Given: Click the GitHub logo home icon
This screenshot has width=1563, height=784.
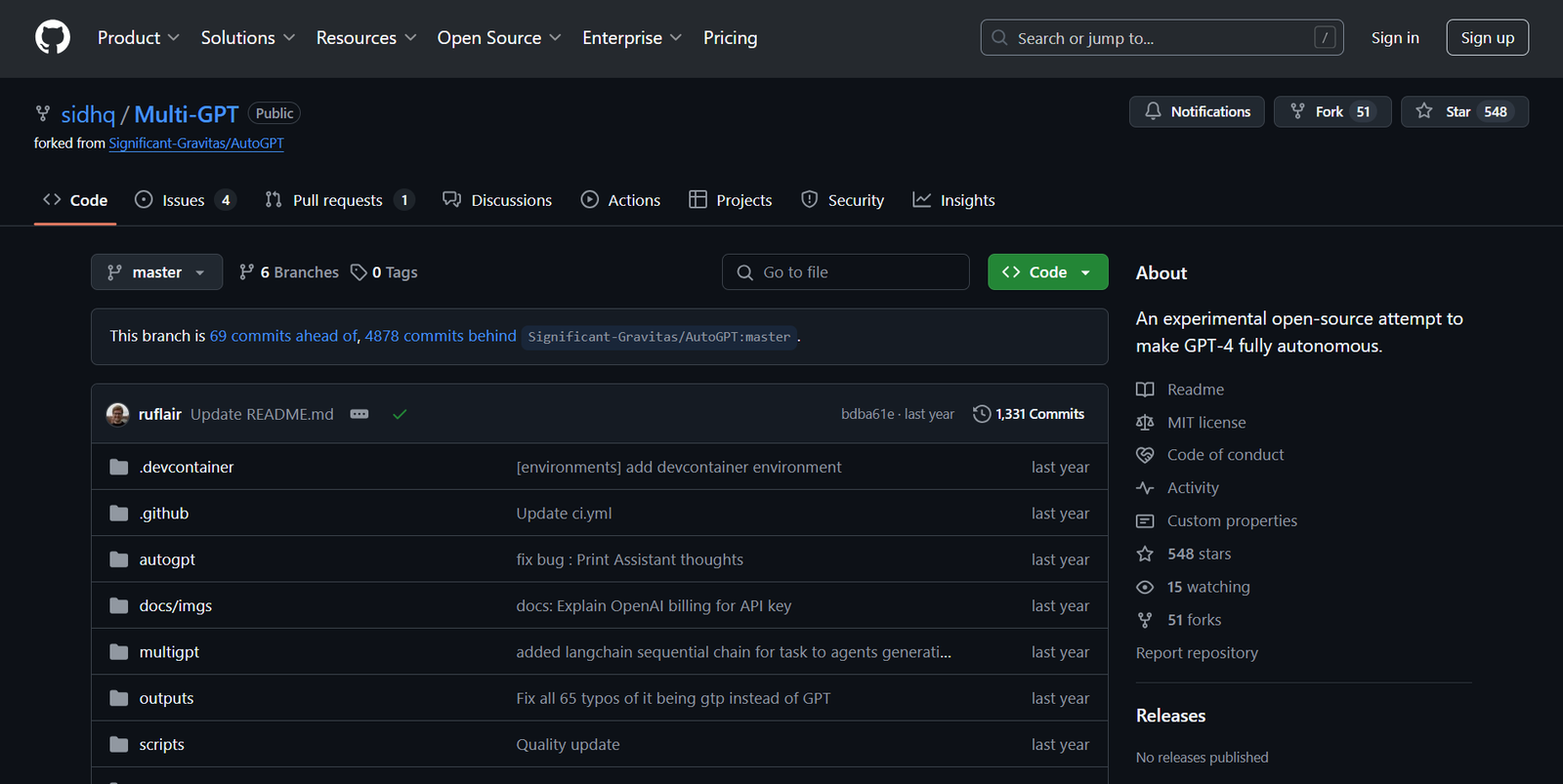Looking at the screenshot, I should [53, 38].
